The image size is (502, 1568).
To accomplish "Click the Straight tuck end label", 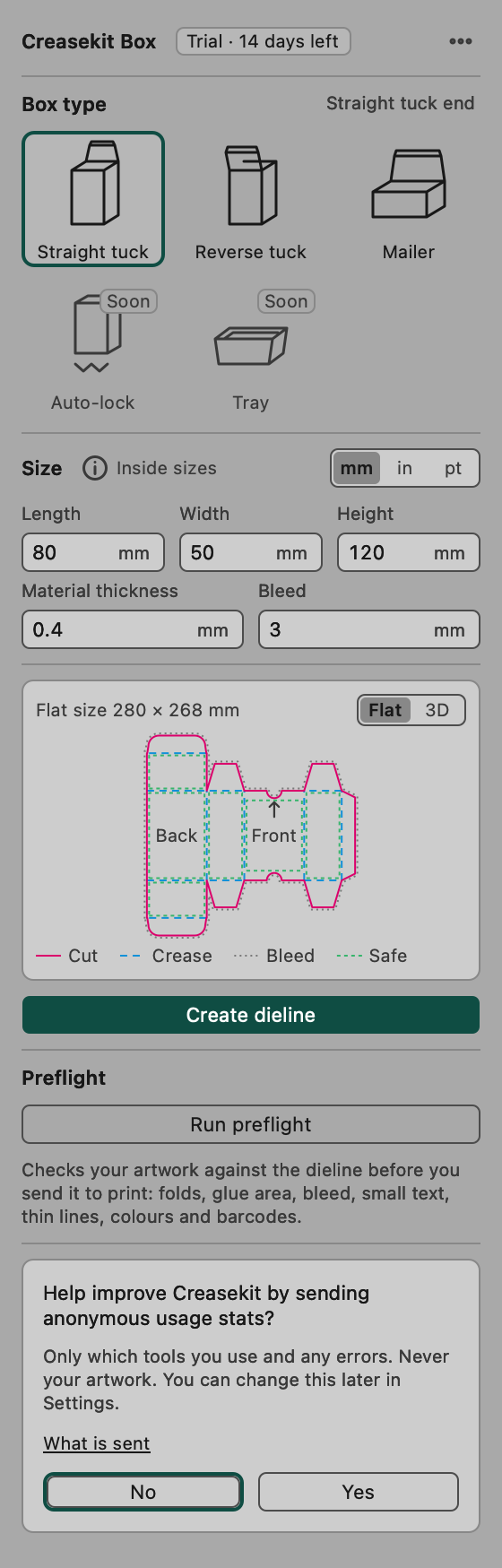I will (x=401, y=103).
